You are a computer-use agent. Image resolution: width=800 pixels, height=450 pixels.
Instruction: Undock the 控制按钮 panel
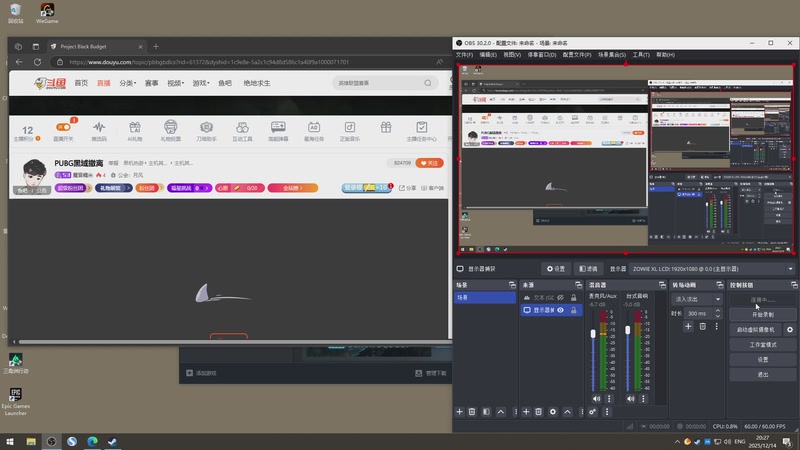pos(794,285)
